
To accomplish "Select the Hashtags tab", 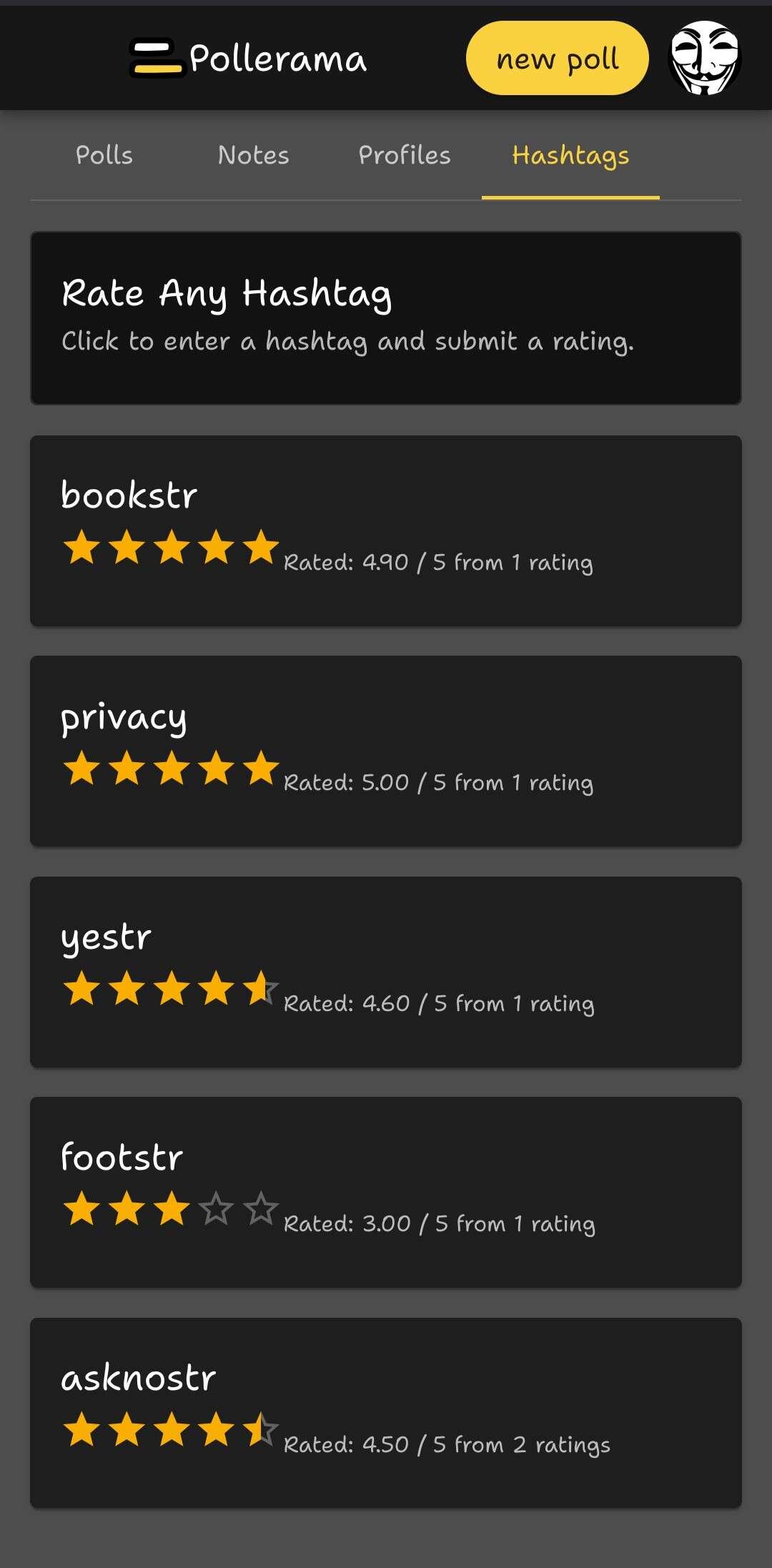I will (x=570, y=155).
